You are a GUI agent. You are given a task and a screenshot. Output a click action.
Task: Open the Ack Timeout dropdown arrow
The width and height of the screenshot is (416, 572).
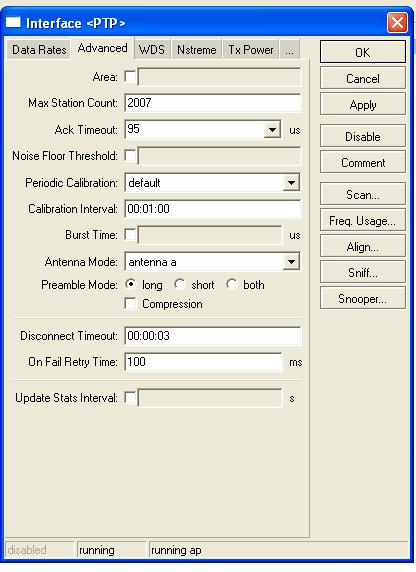coord(272,130)
